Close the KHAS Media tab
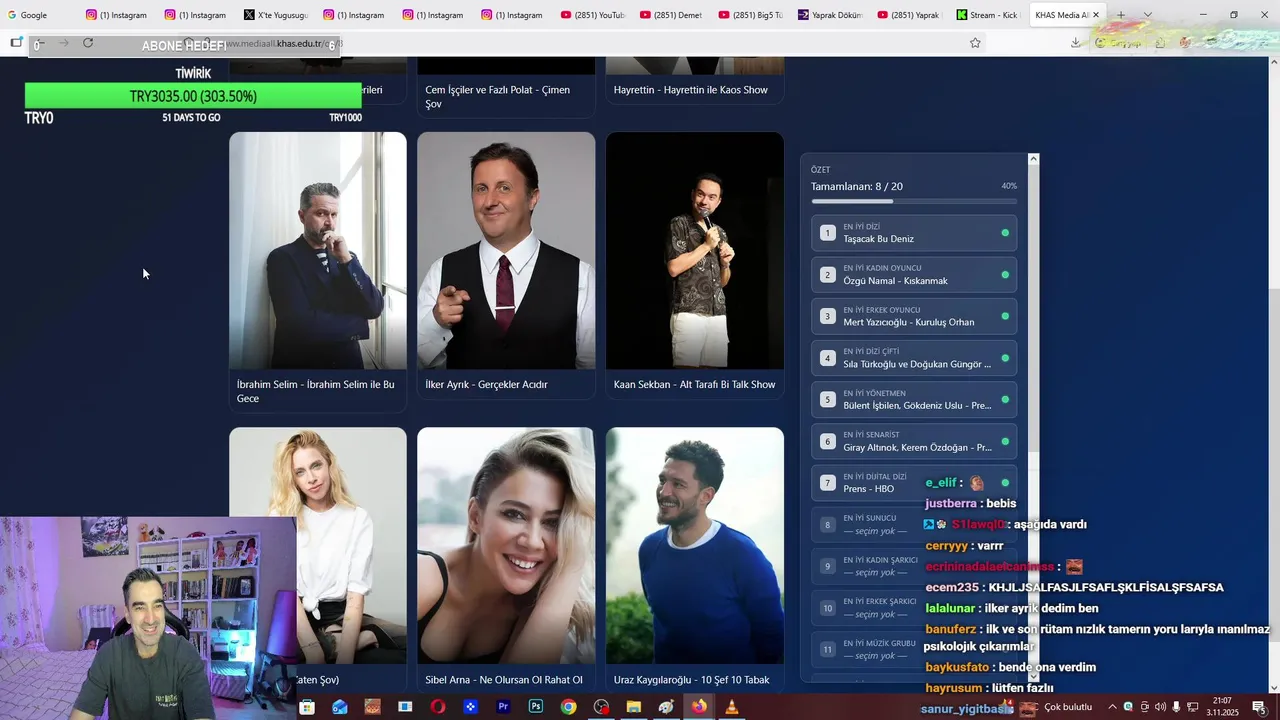 [x=1096, y=15]
